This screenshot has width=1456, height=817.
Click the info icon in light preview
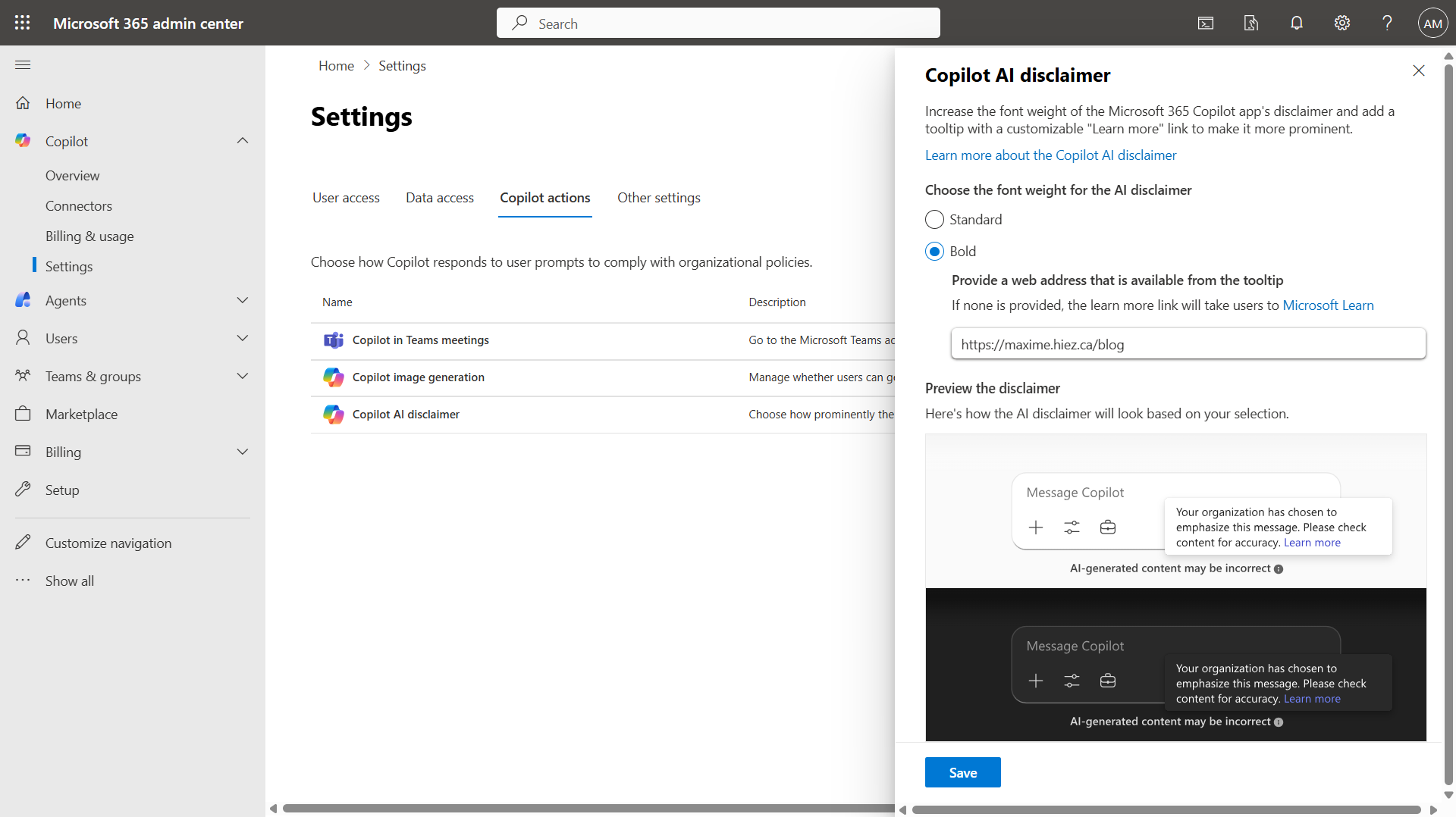1279,569
